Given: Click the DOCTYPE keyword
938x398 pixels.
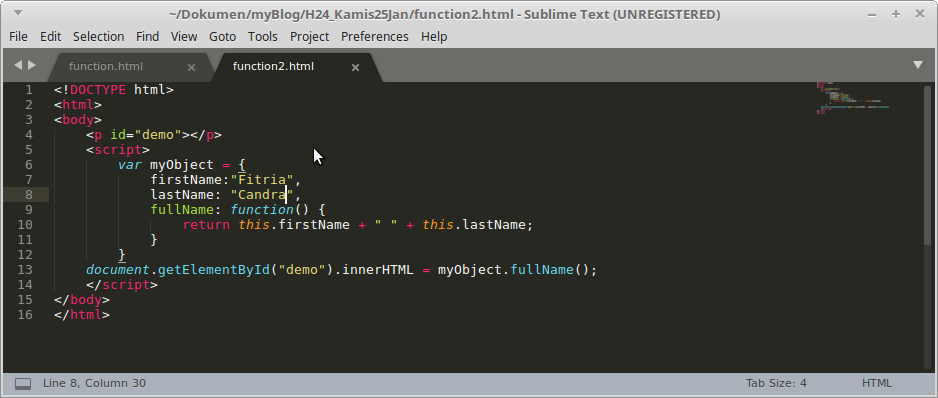Looking at the screenshot, I should pos(98,90).
